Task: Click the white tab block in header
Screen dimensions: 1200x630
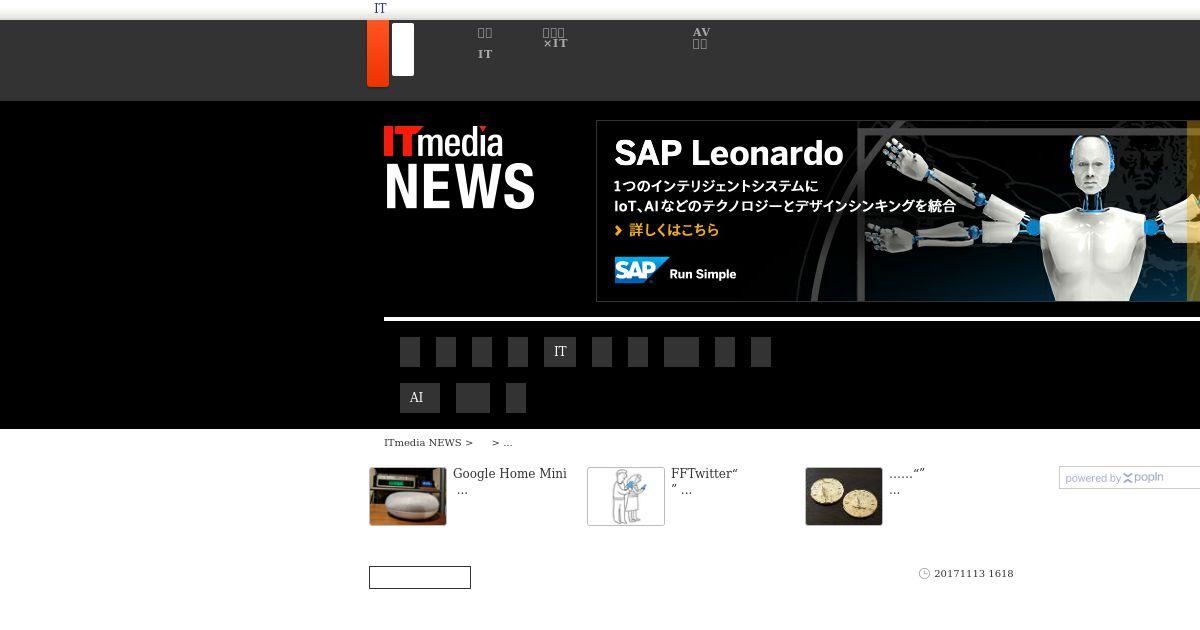Action: (x=403, y=50)
